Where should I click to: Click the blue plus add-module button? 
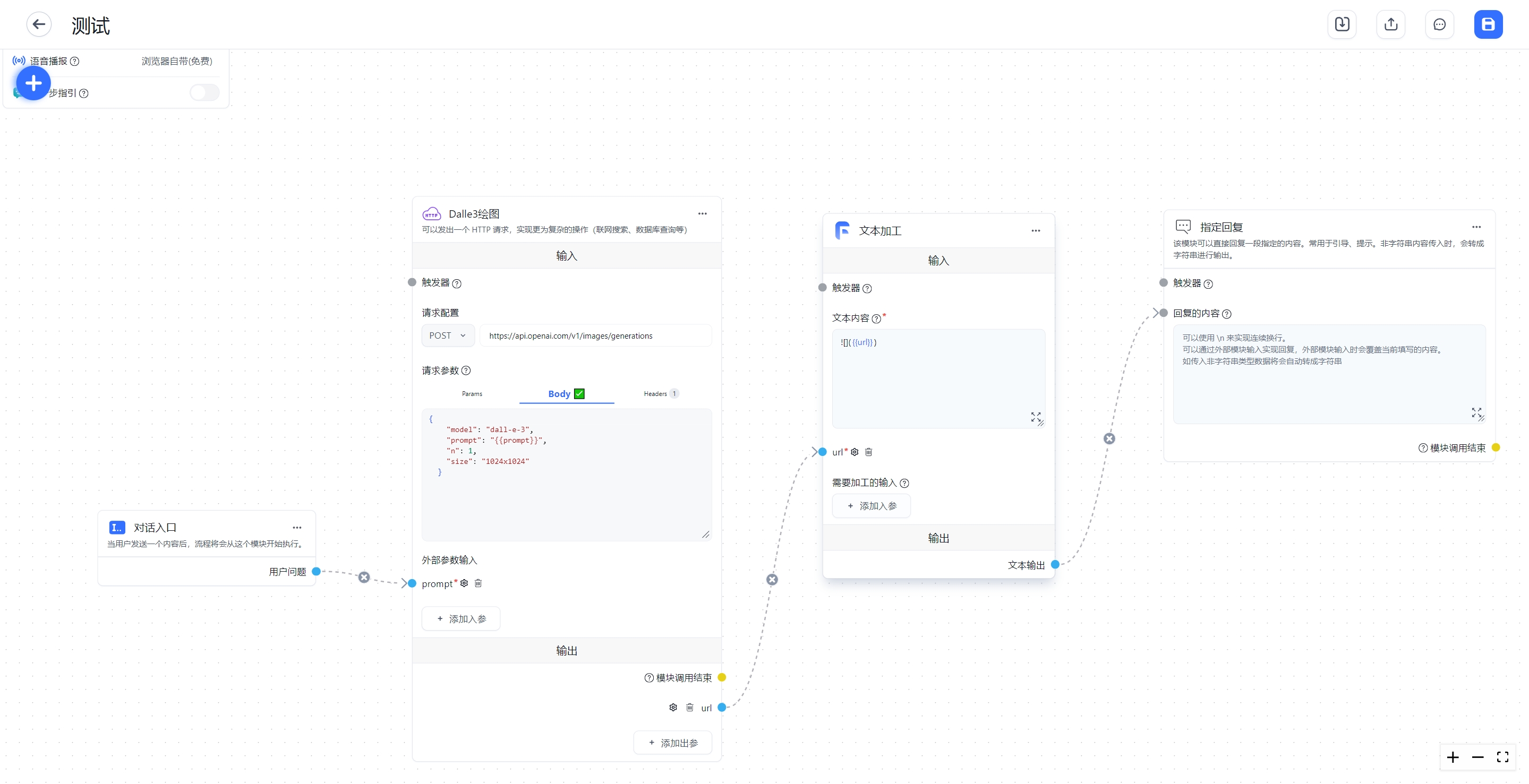[33, 83]
